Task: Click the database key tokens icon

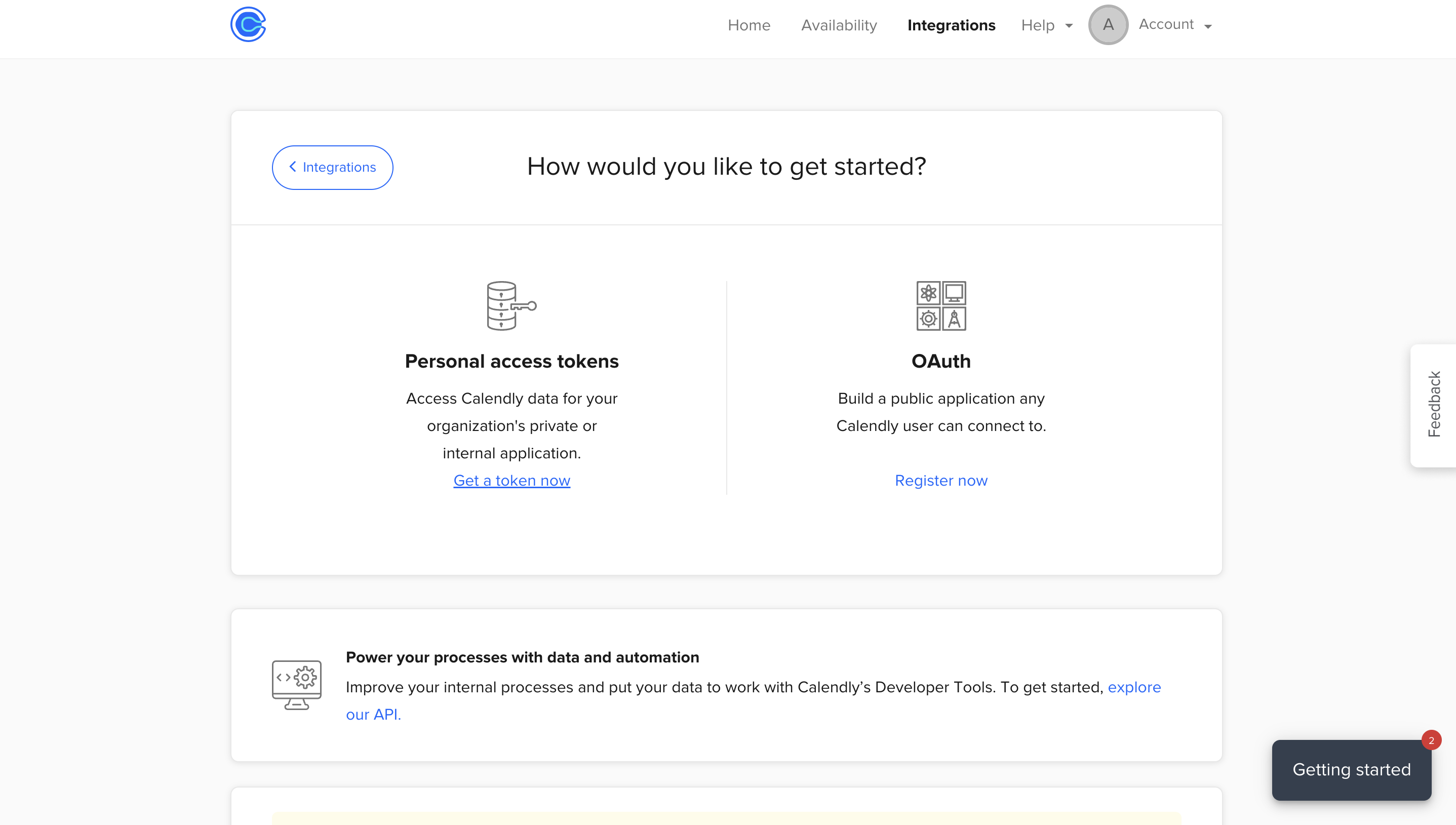Action: (511, 306)
